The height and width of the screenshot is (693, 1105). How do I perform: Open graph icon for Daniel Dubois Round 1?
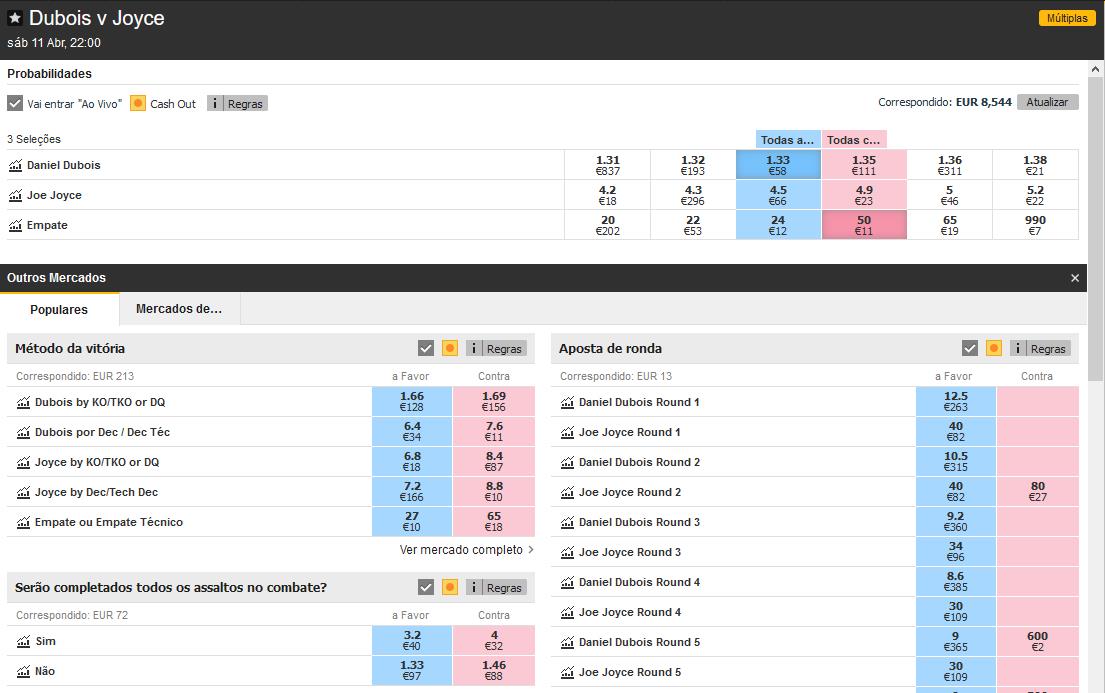567,403
